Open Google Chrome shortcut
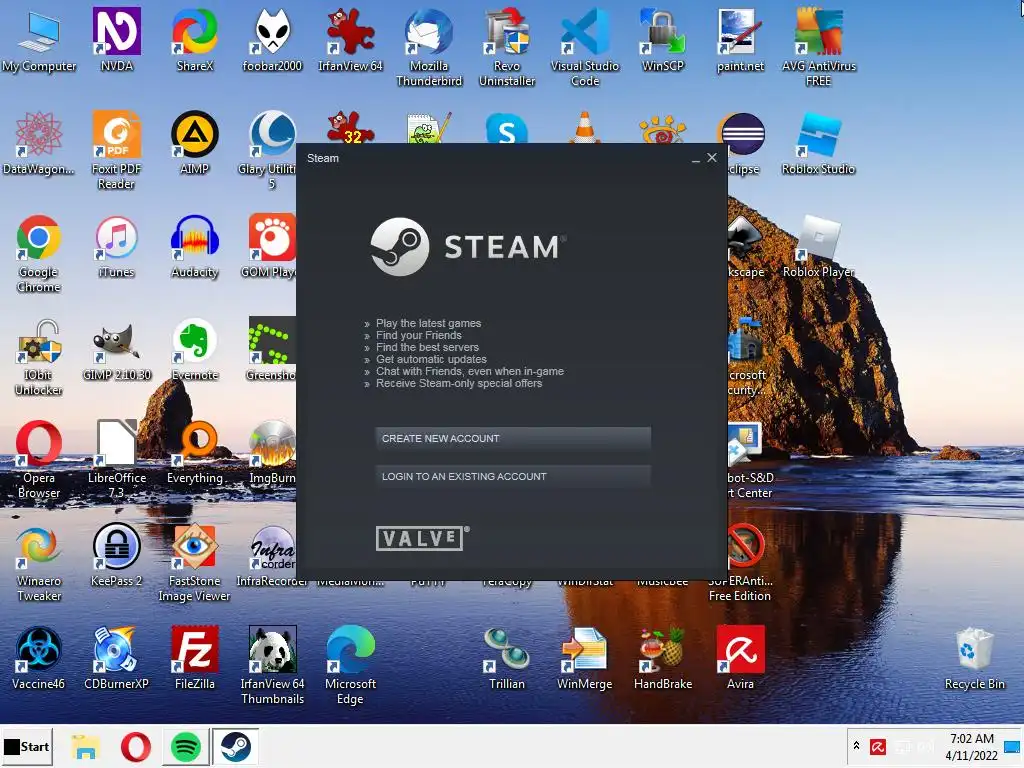The height and width of the screenshot is (768, 1024). (39, 253)
